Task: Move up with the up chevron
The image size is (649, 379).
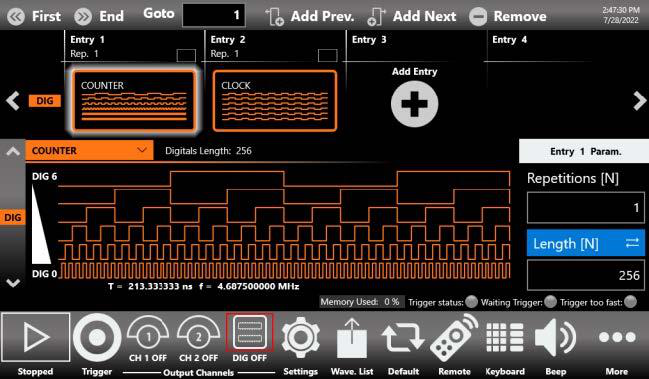Action: [x=13, y=151]
